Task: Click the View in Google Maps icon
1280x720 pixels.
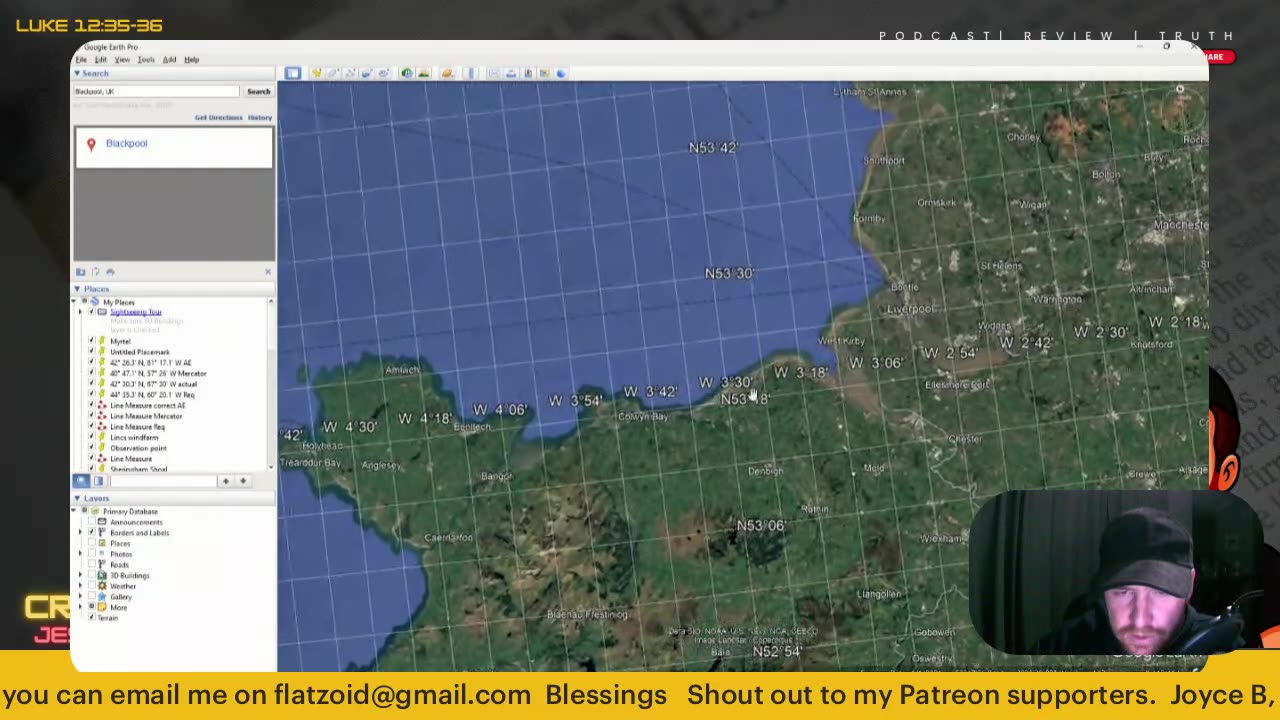Action: 544,73
